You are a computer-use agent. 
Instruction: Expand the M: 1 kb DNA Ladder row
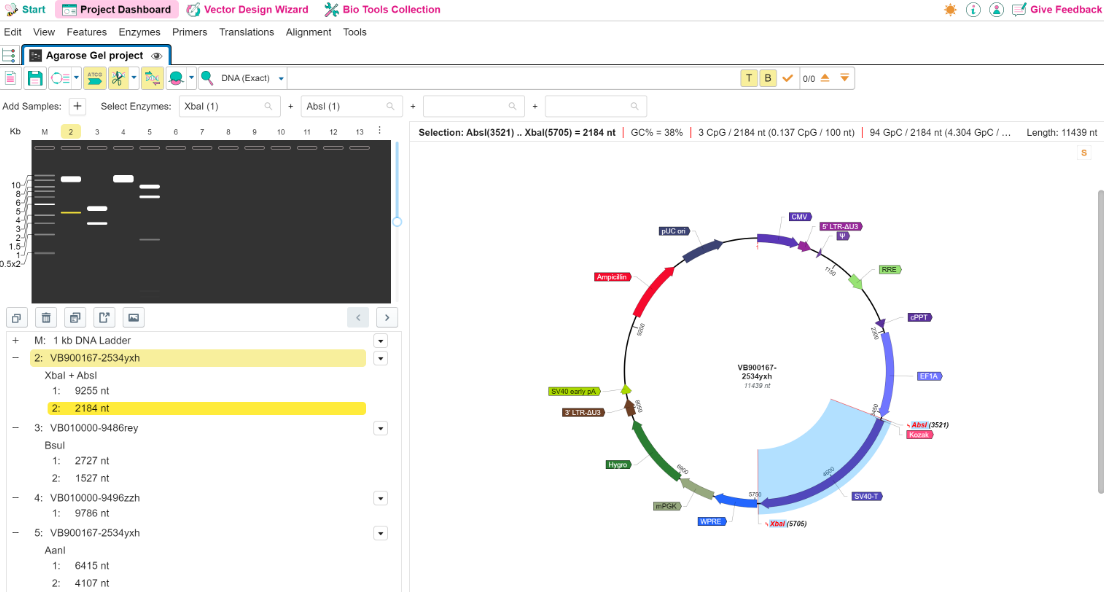click(x=15, y=340)
